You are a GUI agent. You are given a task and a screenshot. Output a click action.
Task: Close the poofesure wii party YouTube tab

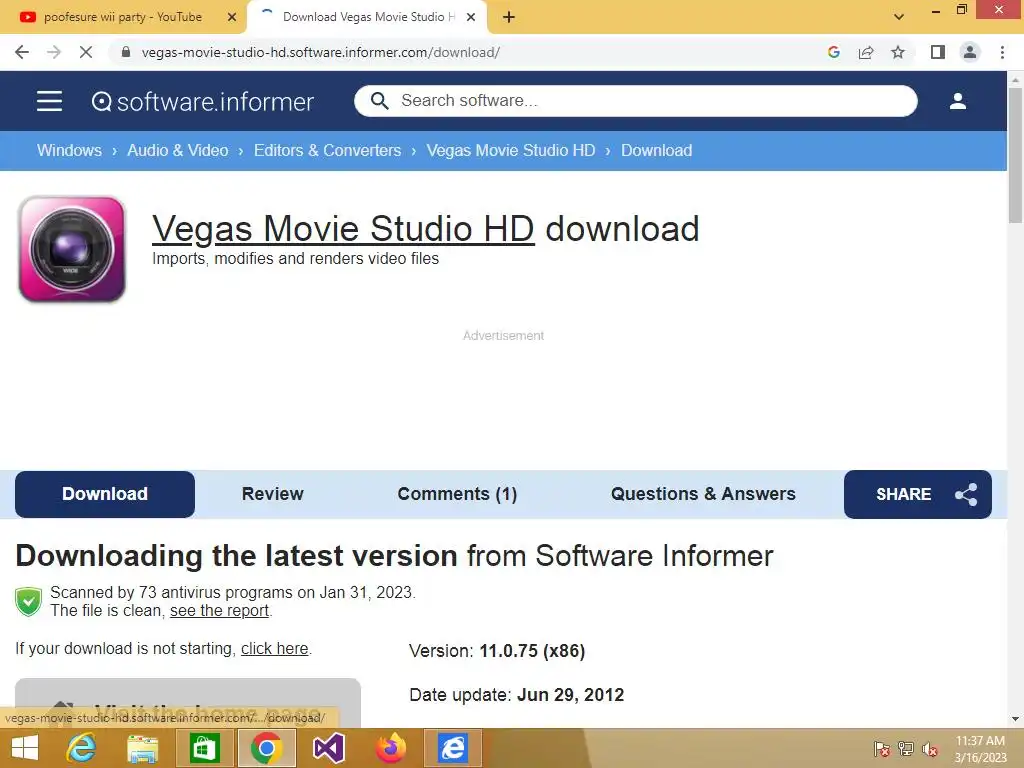(232, 17)
